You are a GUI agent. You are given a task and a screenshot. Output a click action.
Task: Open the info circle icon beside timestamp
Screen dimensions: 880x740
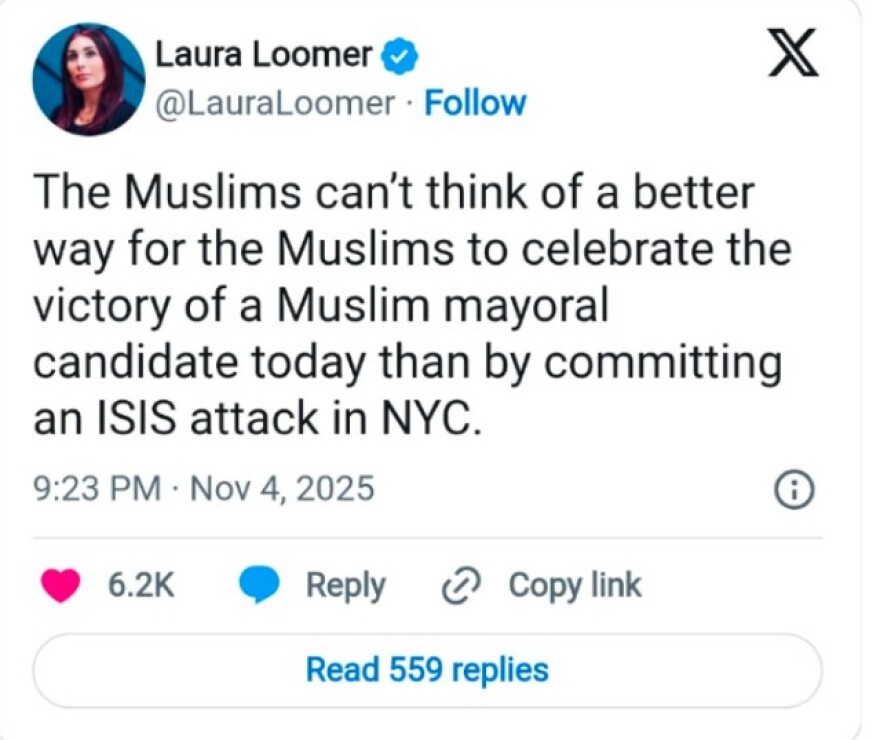(x=794, y=490)
